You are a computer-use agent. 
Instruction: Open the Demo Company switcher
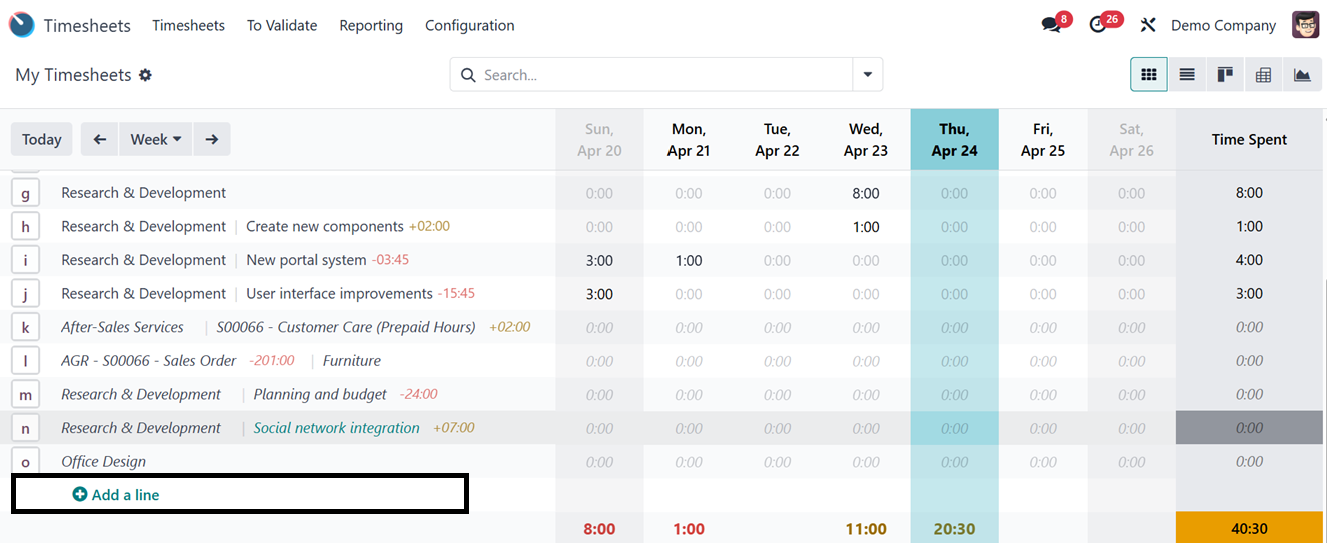(x=1223, y=25)
